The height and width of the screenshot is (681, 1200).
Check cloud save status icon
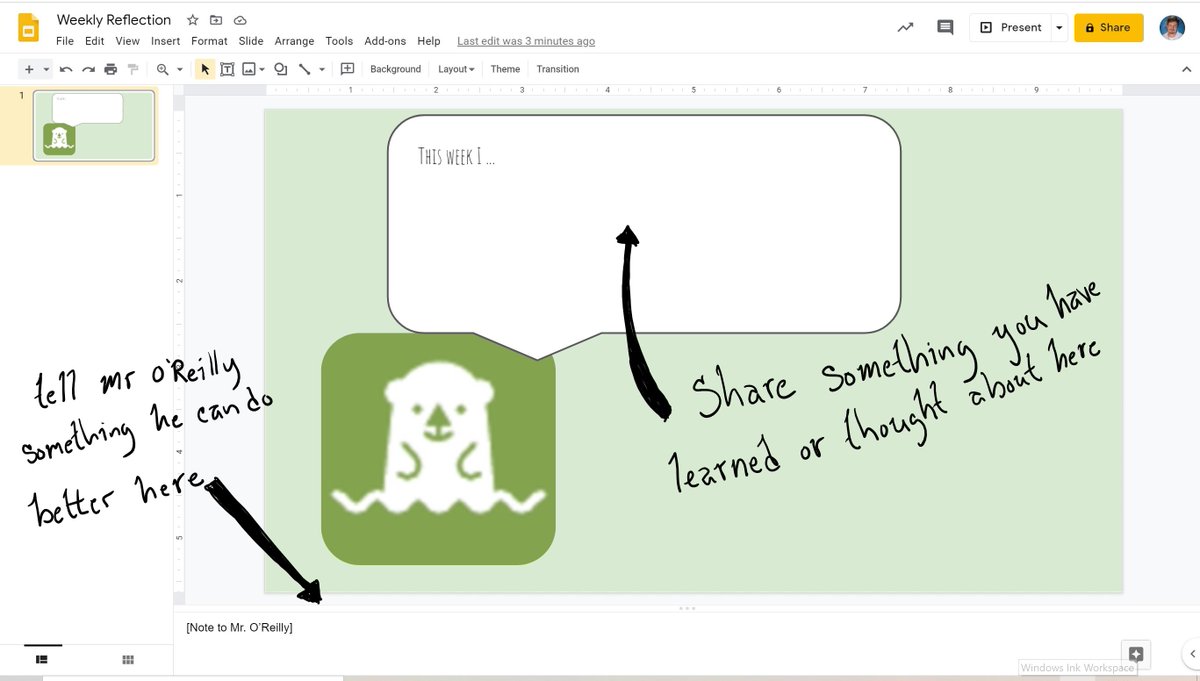point(240,20)
